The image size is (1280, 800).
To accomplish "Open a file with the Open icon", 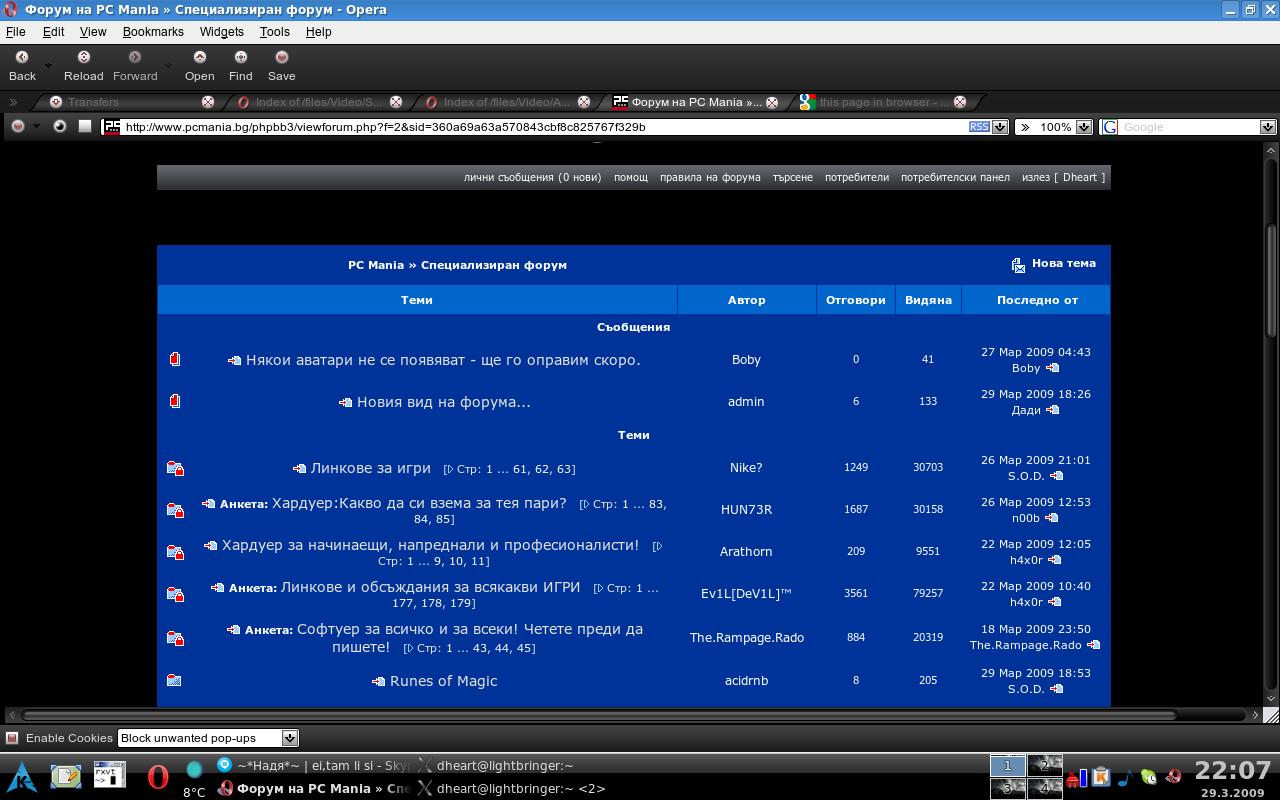I will tap(200, 57).
